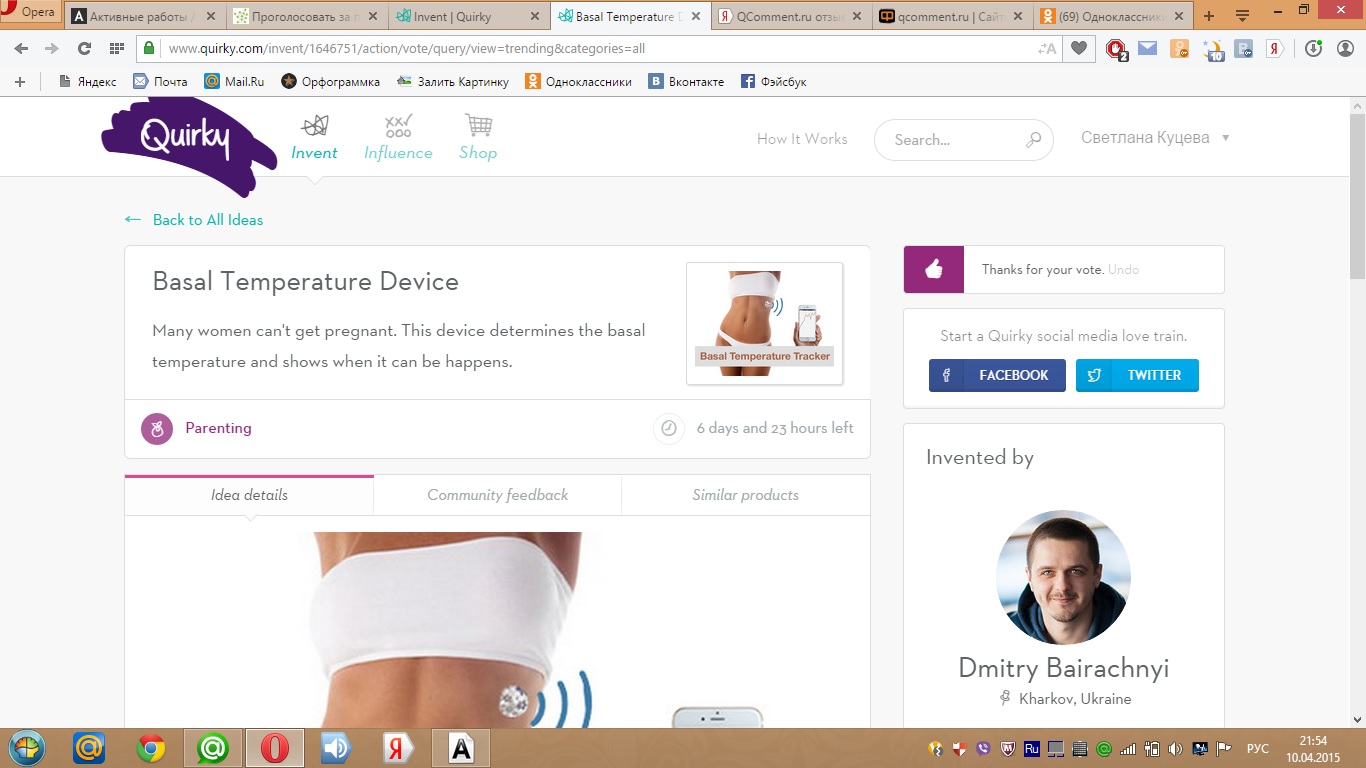The image size is (1366, 768).
Task: Open the Shop cart icon
Action: pyautogui.click(x=478, y=126)
